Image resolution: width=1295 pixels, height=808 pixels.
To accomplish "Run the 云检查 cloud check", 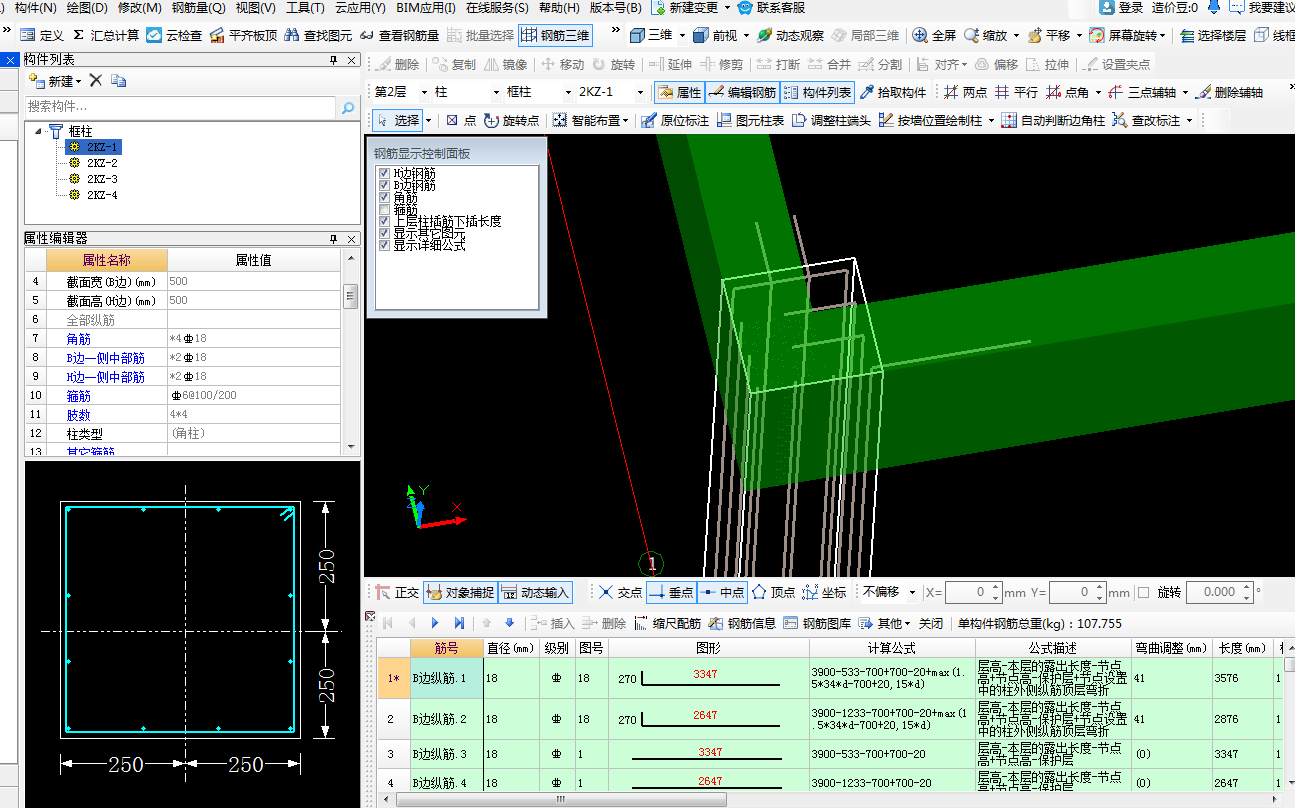I will coord(174,35).
